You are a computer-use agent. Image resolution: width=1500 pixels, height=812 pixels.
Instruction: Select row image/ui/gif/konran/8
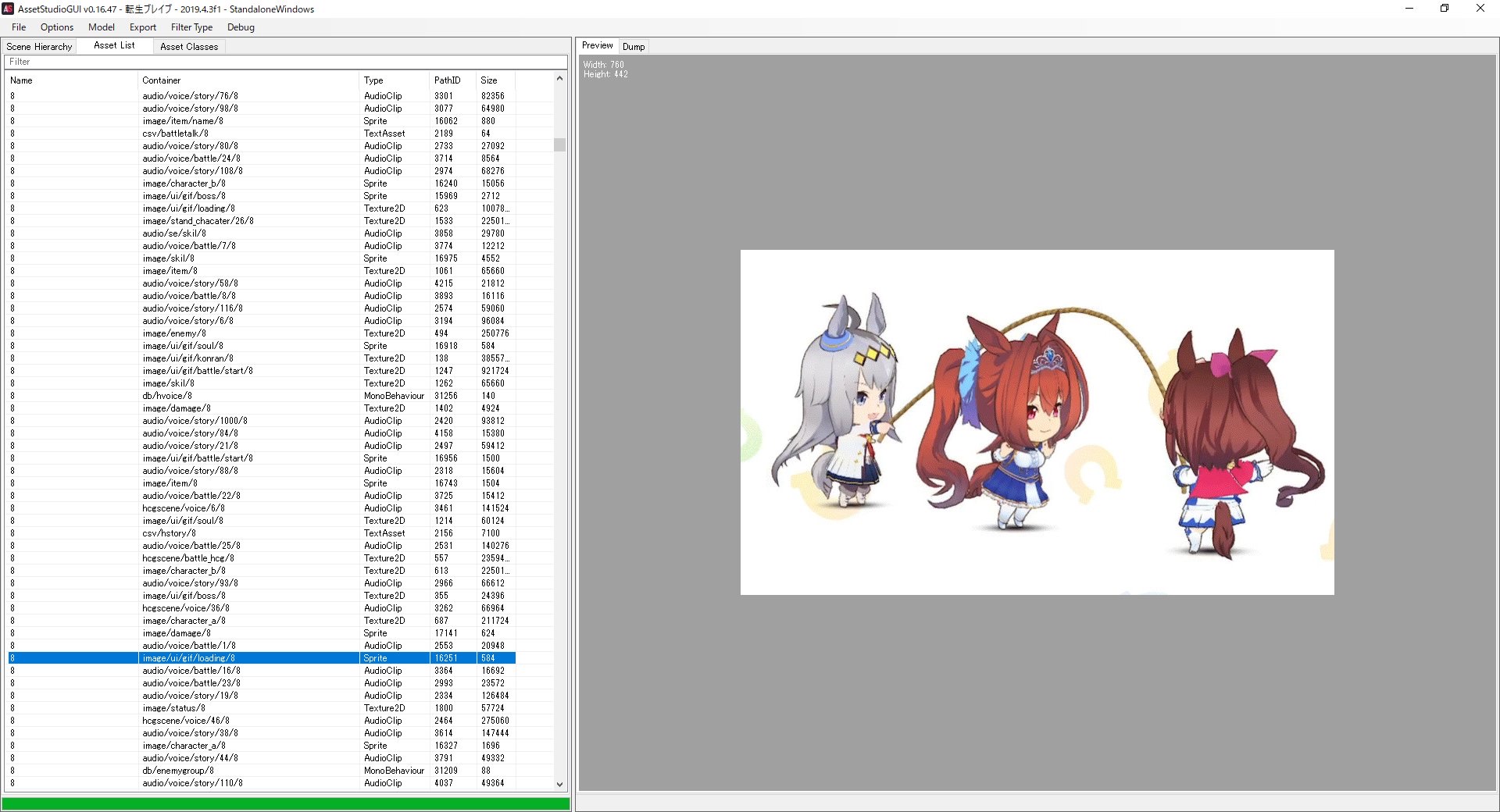coord(262,358)
